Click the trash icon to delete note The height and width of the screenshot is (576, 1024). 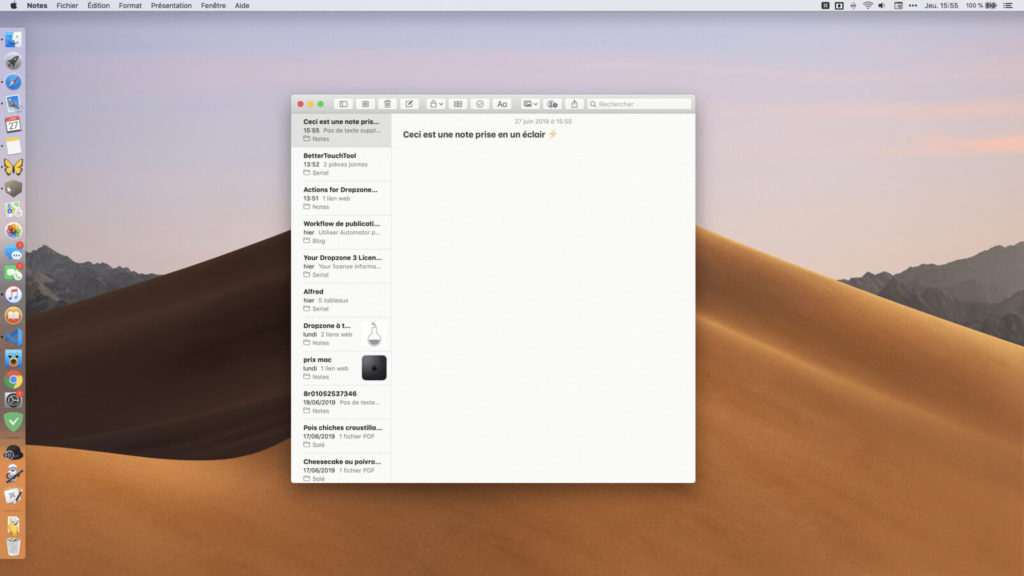pos(387,104)
